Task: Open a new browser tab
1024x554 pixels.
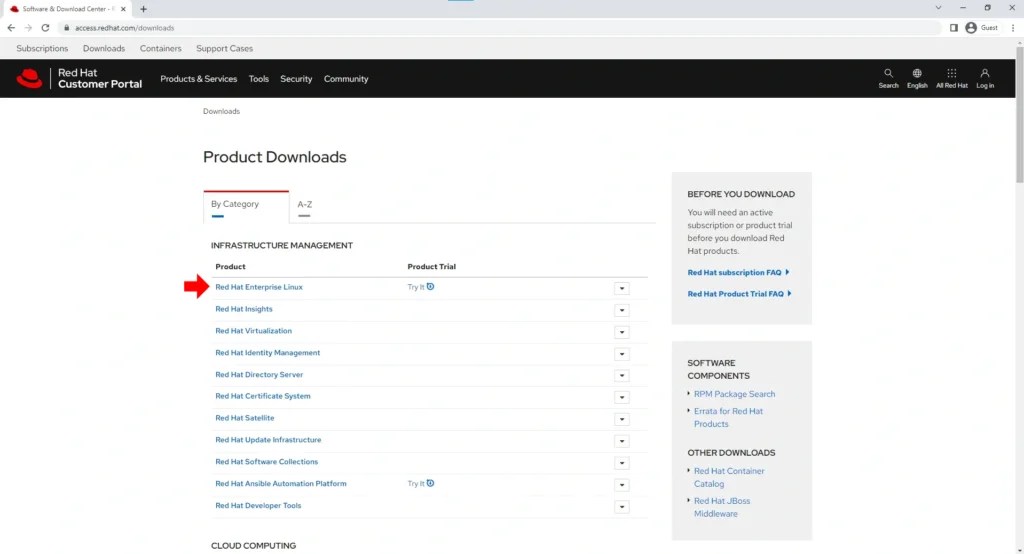Action: [143, 9]
